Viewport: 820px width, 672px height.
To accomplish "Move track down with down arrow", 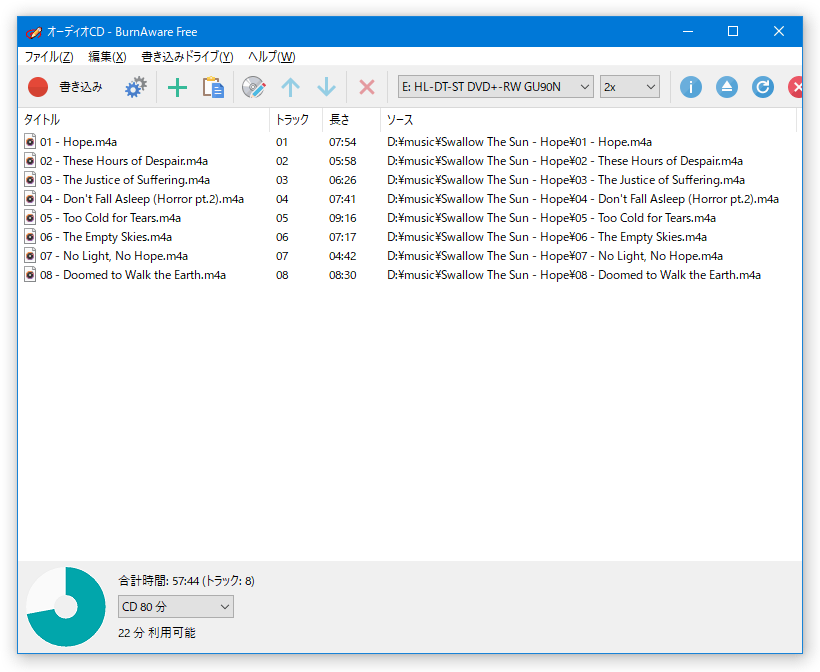I will tap(326, 87).
